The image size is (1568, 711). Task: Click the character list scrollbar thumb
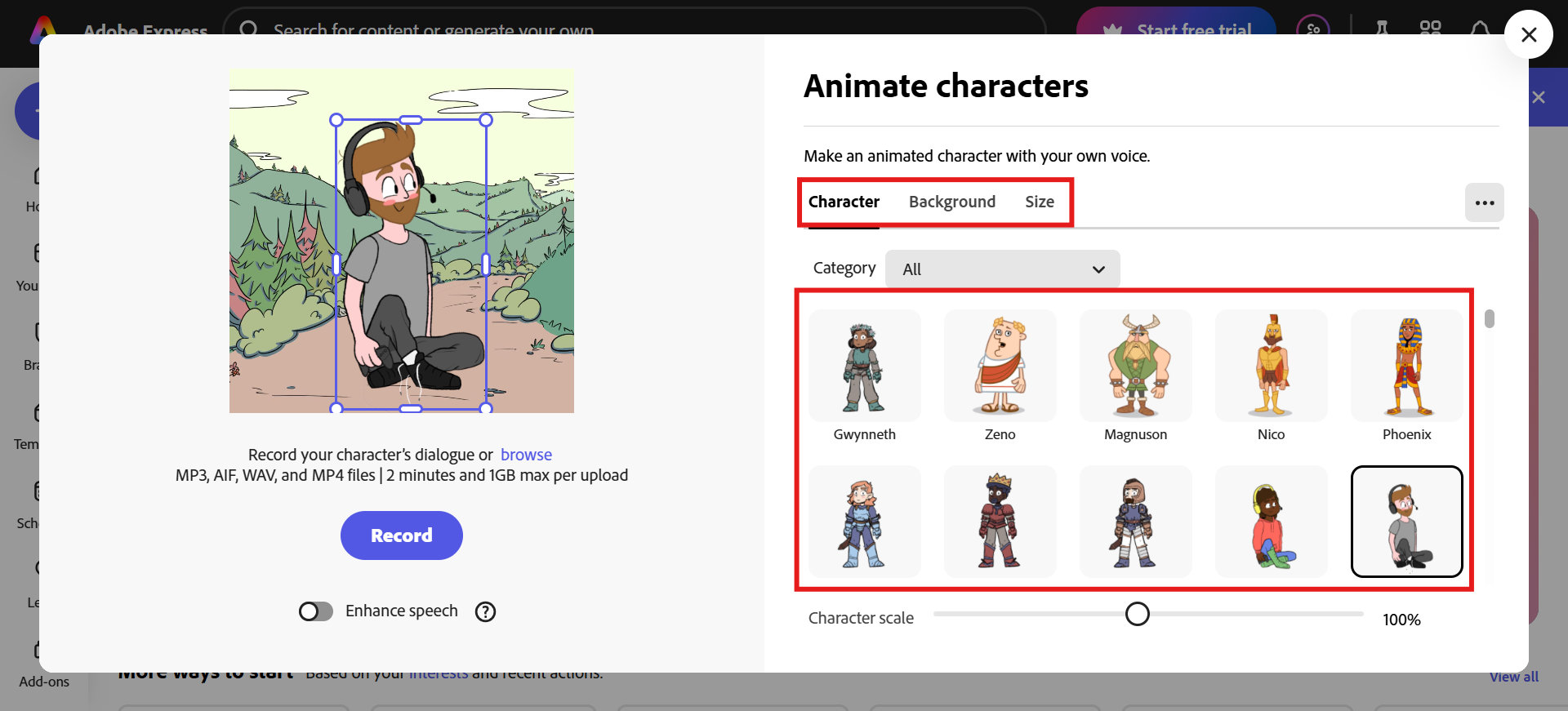pyautogui.click(x=1490, y=318)
